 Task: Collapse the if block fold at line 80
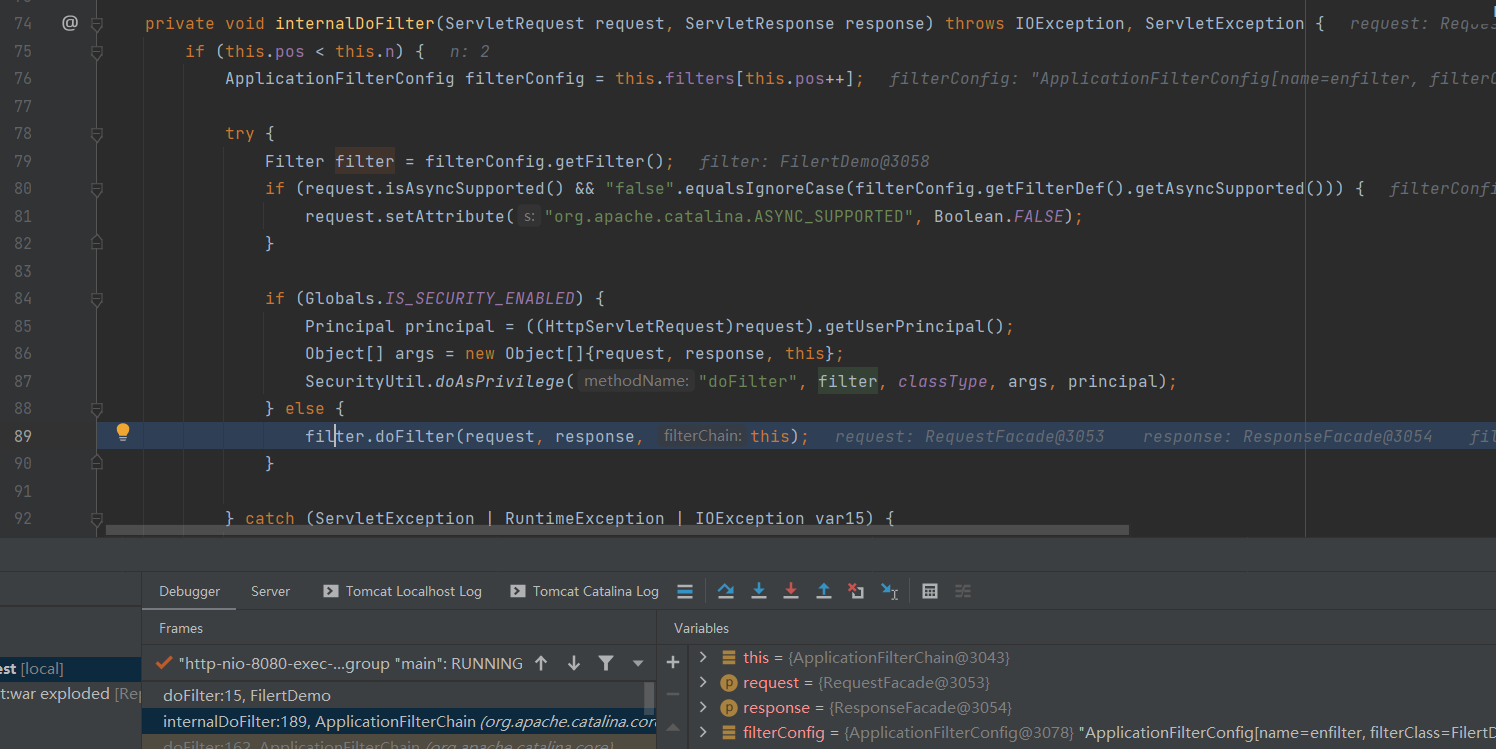97,188
